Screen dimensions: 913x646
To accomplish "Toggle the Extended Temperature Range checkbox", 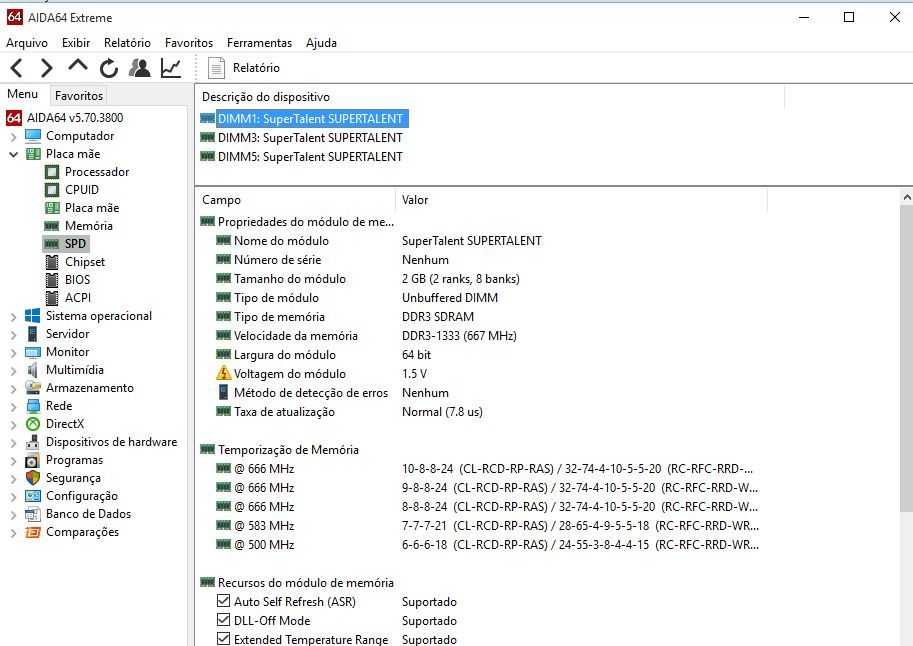I will [223, 639].
